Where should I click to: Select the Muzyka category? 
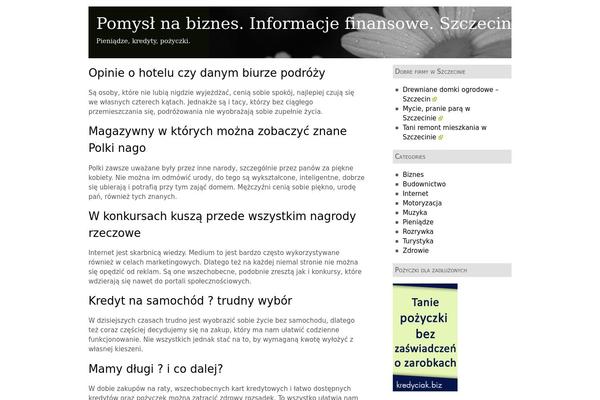click(x=414, y=212)
